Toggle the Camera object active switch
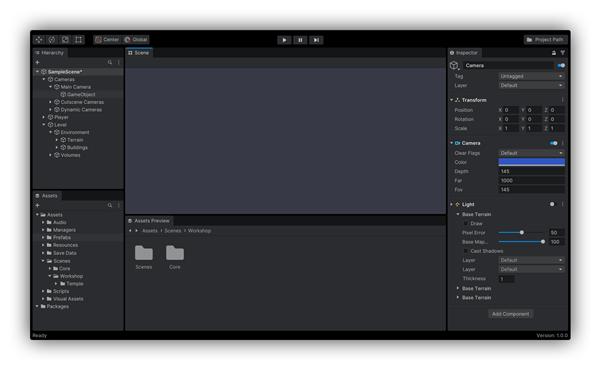This screenshot has width=600, height=370. coord(561,65)
